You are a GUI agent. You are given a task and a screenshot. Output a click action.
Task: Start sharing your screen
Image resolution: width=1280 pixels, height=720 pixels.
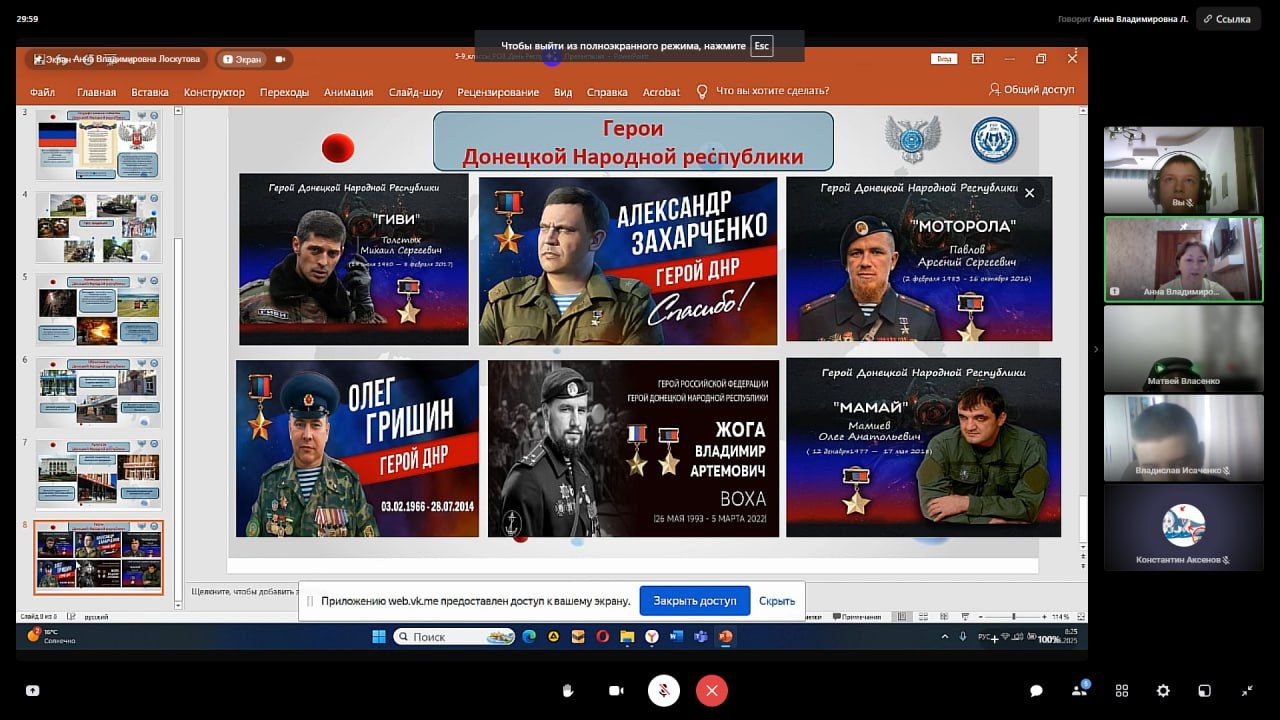33,690
